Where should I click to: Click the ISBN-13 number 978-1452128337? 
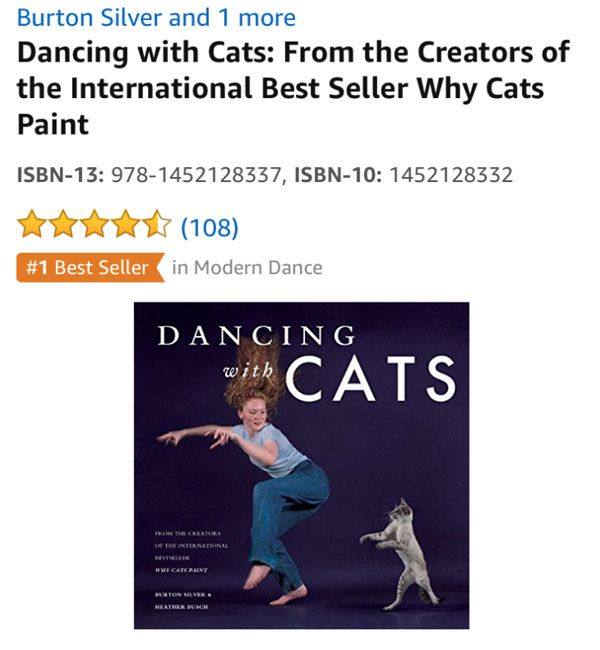(198, 176)
